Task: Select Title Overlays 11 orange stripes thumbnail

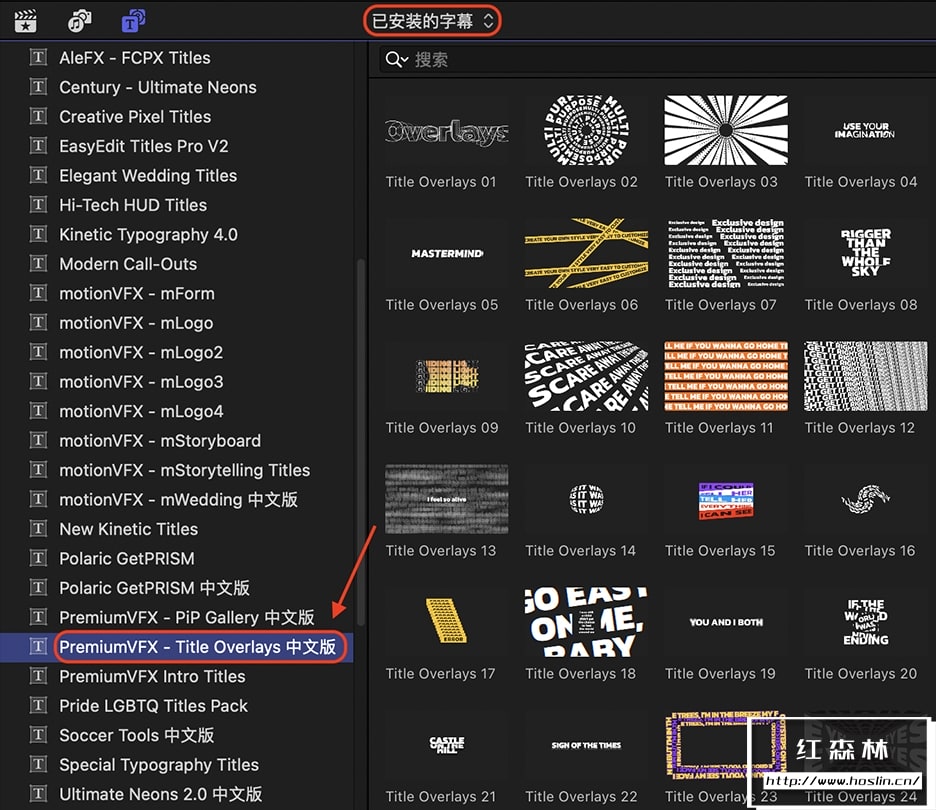Action: [726, 377]
